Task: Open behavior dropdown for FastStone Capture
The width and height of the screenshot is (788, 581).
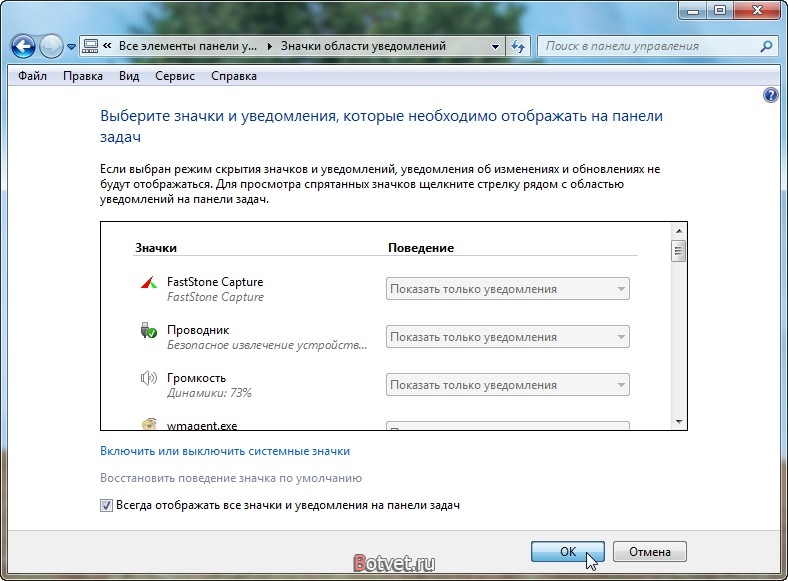Action: [508, 289]
